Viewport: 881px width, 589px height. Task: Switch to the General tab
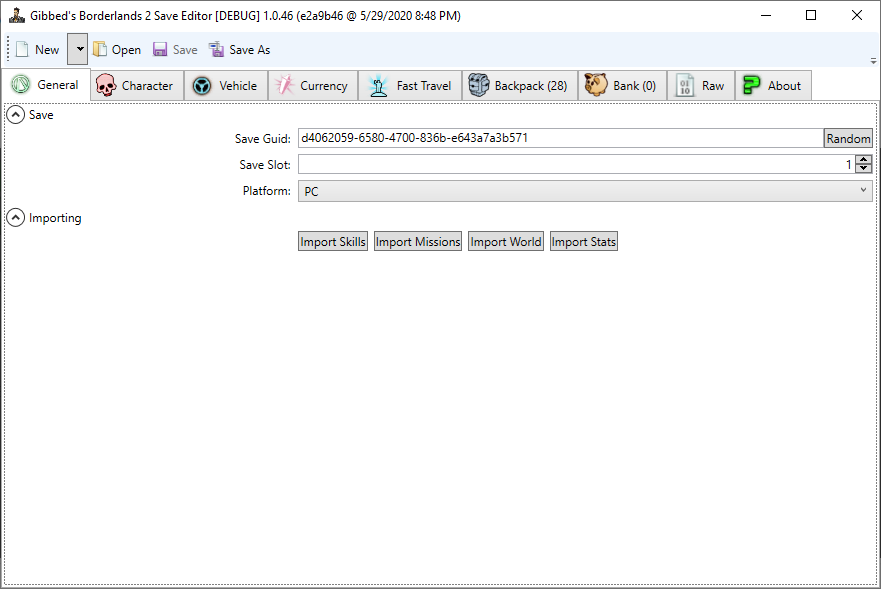coord(46,85)
